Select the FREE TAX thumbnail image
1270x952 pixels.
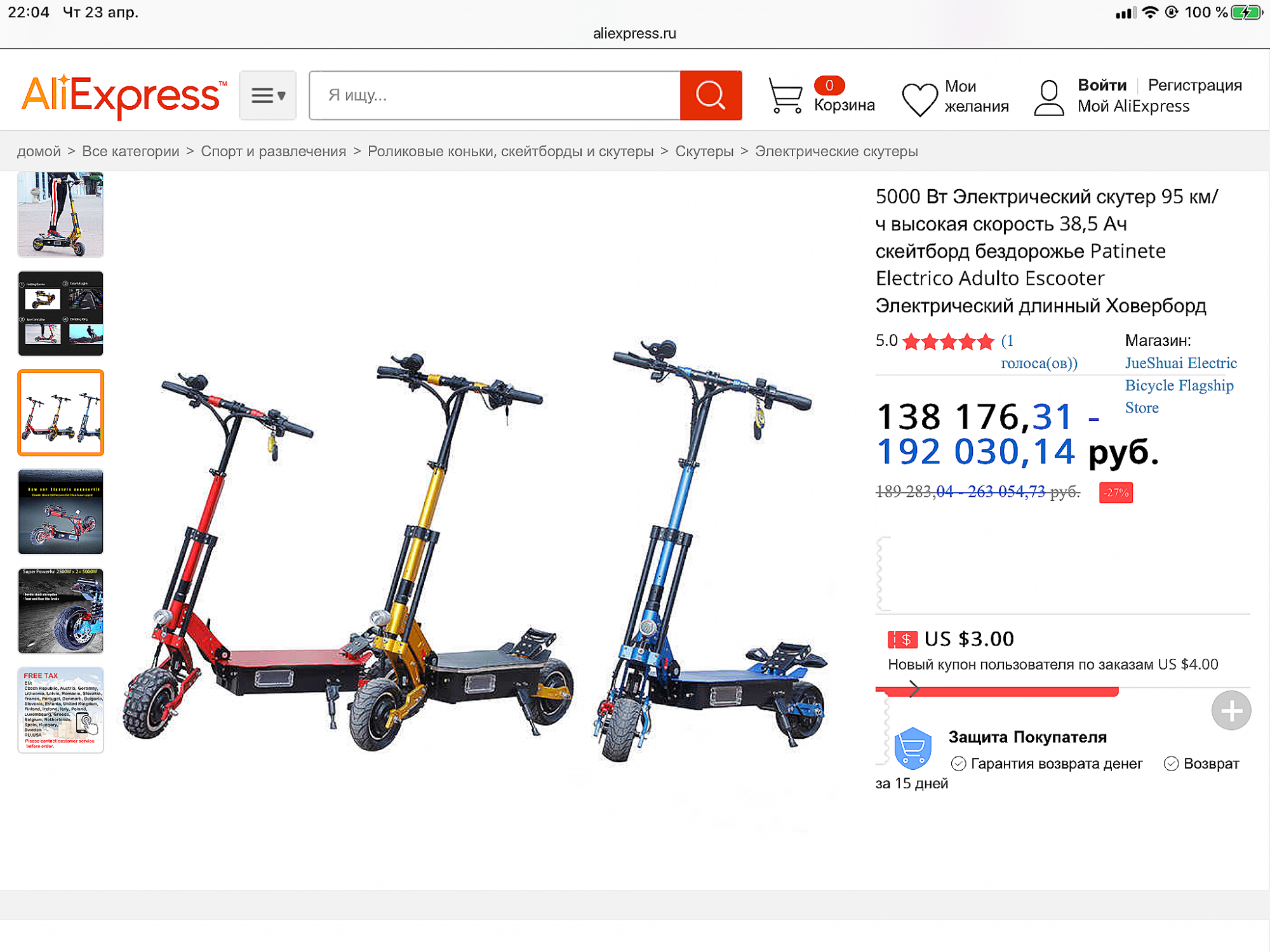(x=60, y=710)
